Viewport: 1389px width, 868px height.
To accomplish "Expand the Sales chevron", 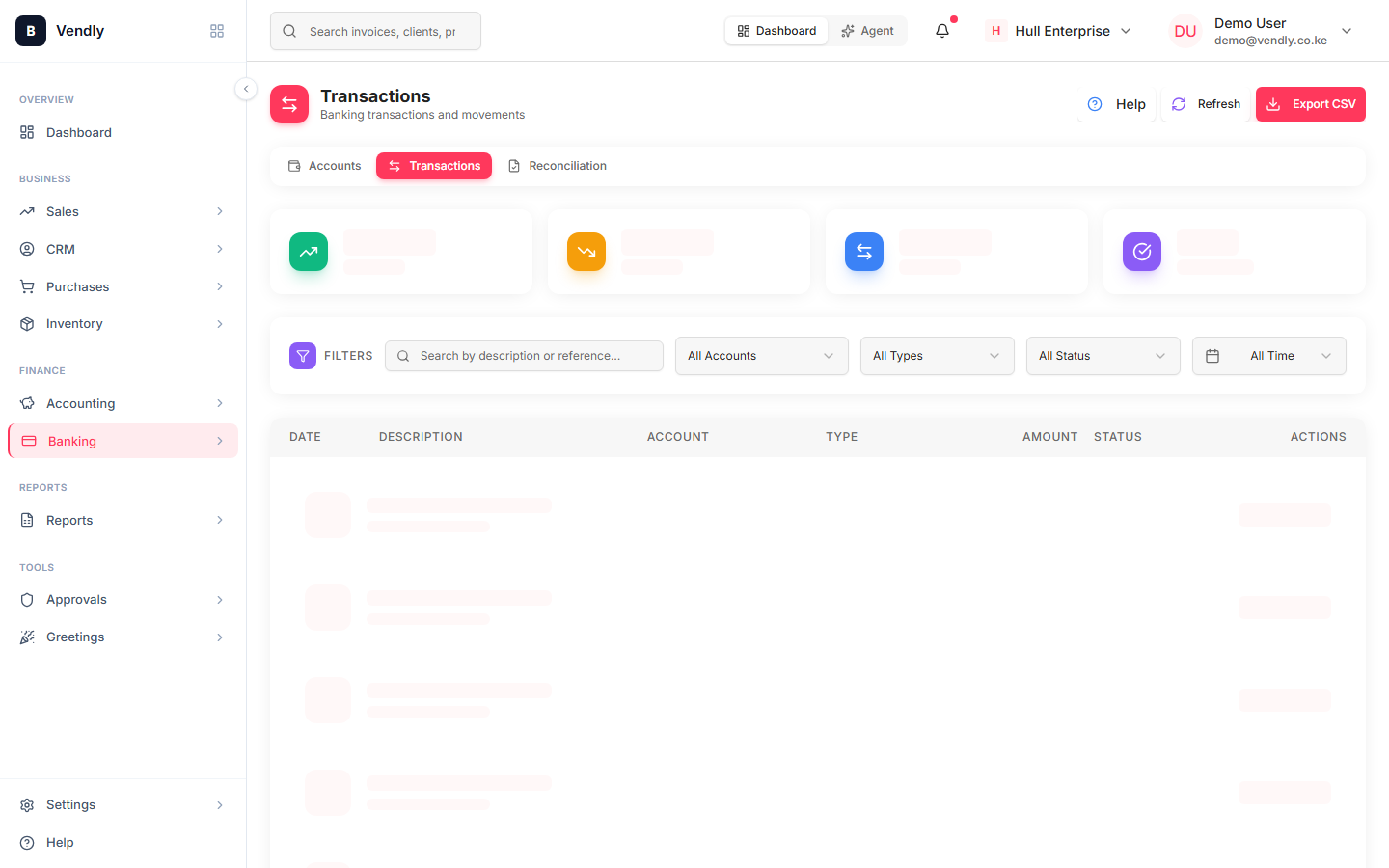I will point(220,211).
